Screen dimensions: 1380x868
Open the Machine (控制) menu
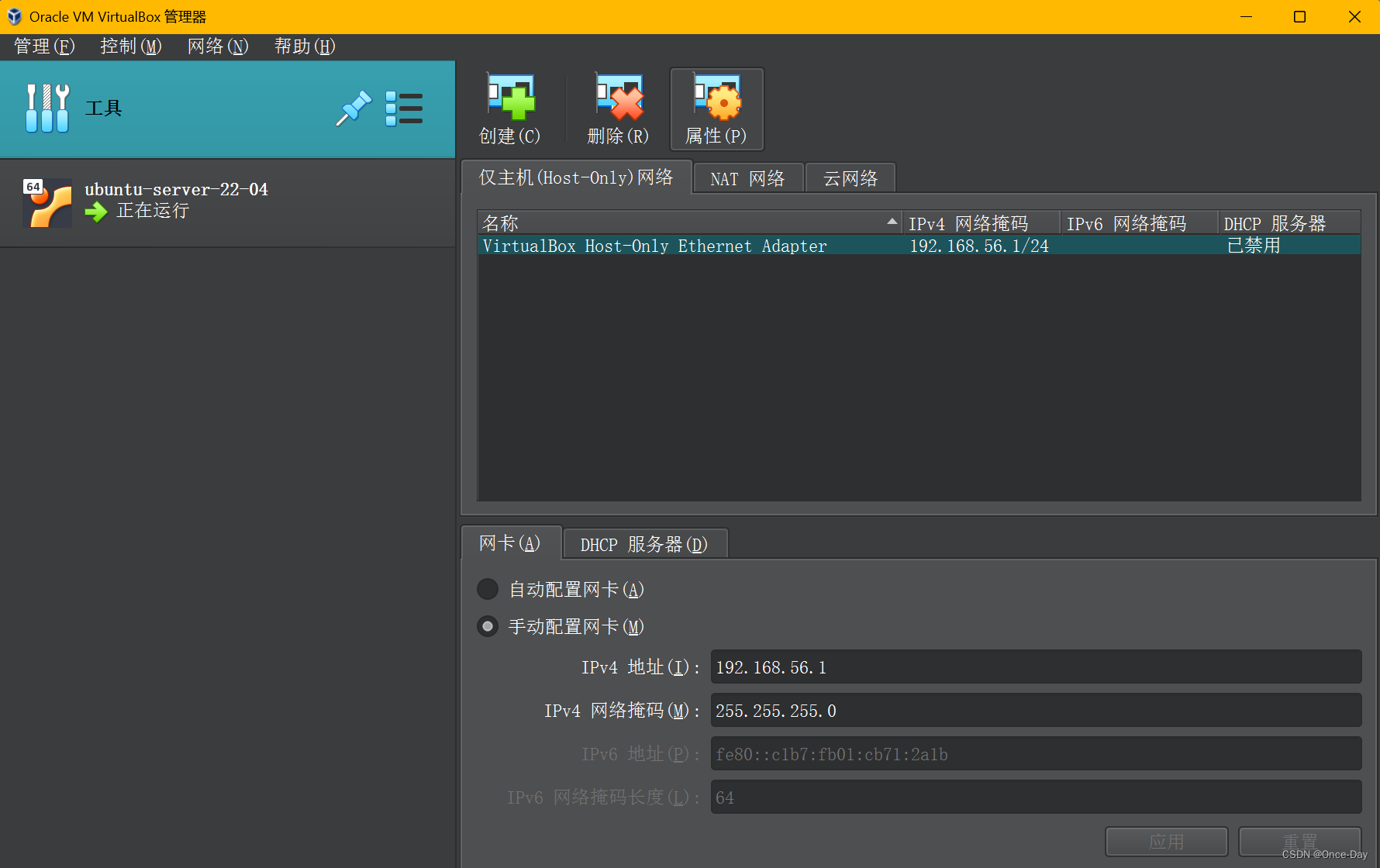click(131, 46)
